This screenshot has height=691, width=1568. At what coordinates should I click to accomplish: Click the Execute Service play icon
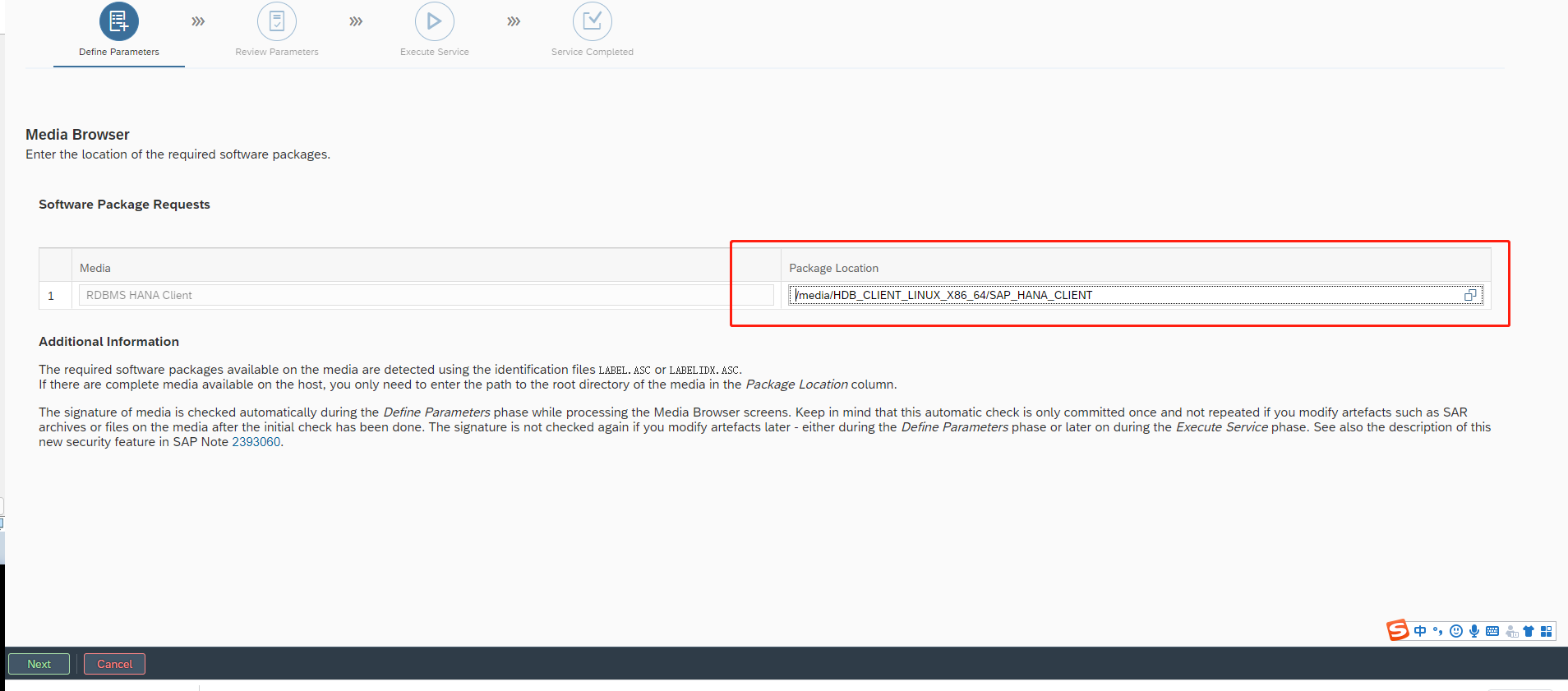pyautogui.click(x=435, y=21)
